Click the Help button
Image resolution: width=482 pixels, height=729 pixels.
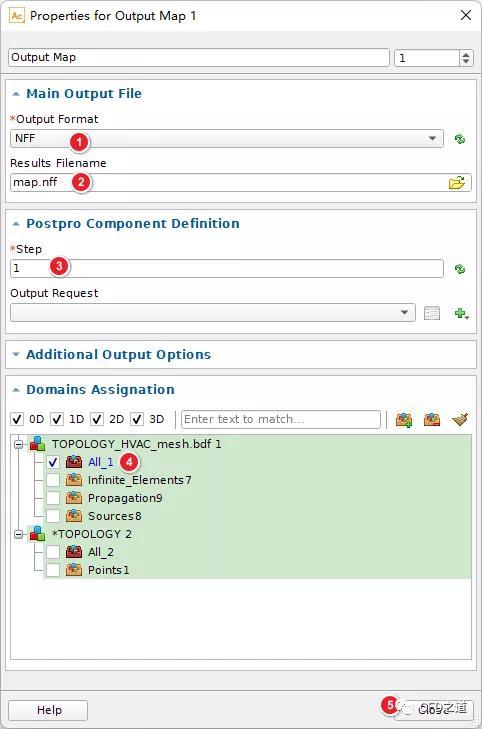point(48,710)
